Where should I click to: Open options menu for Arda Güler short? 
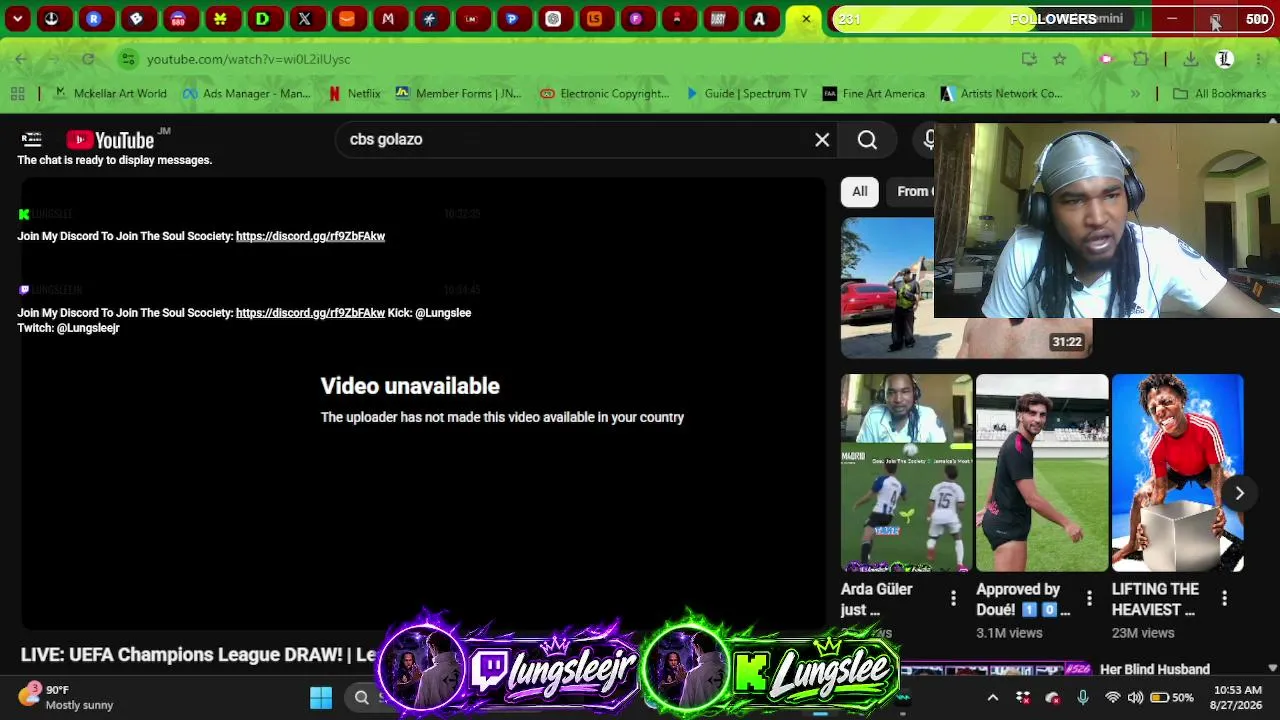(953, 599)
